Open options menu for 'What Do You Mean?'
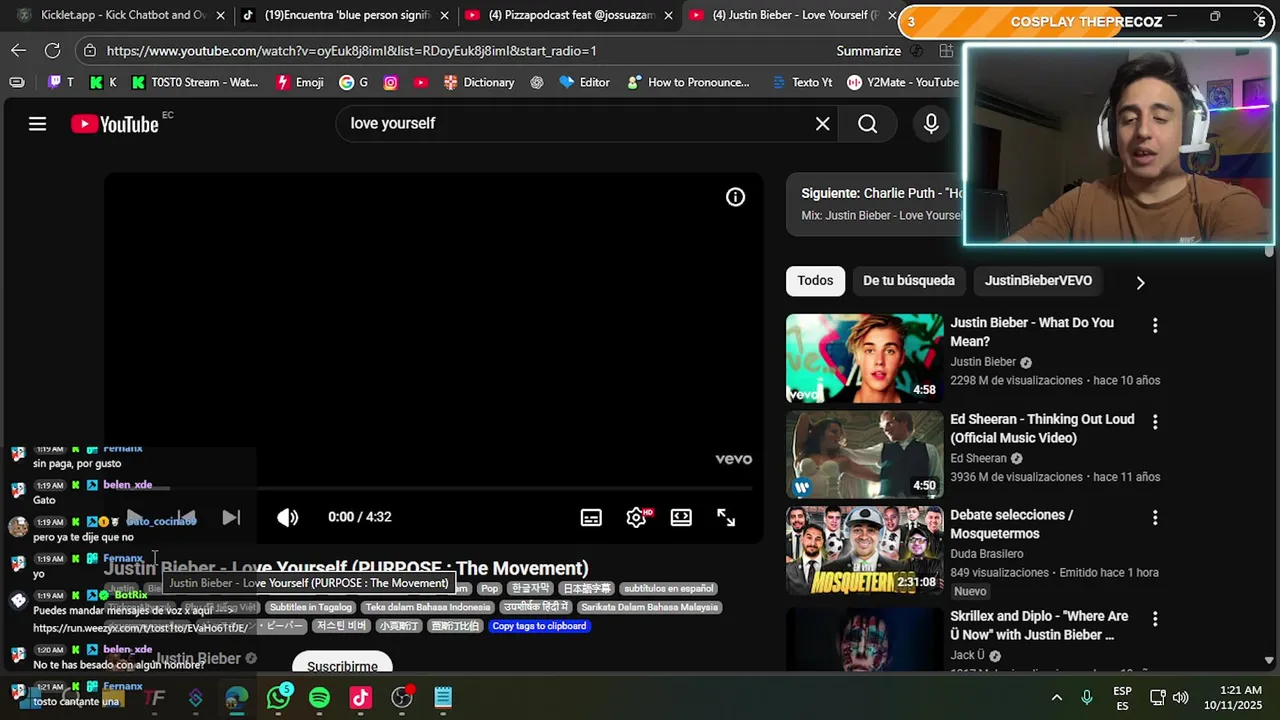The height and width of the screenshot is (720, 1280). (1155, 325)
